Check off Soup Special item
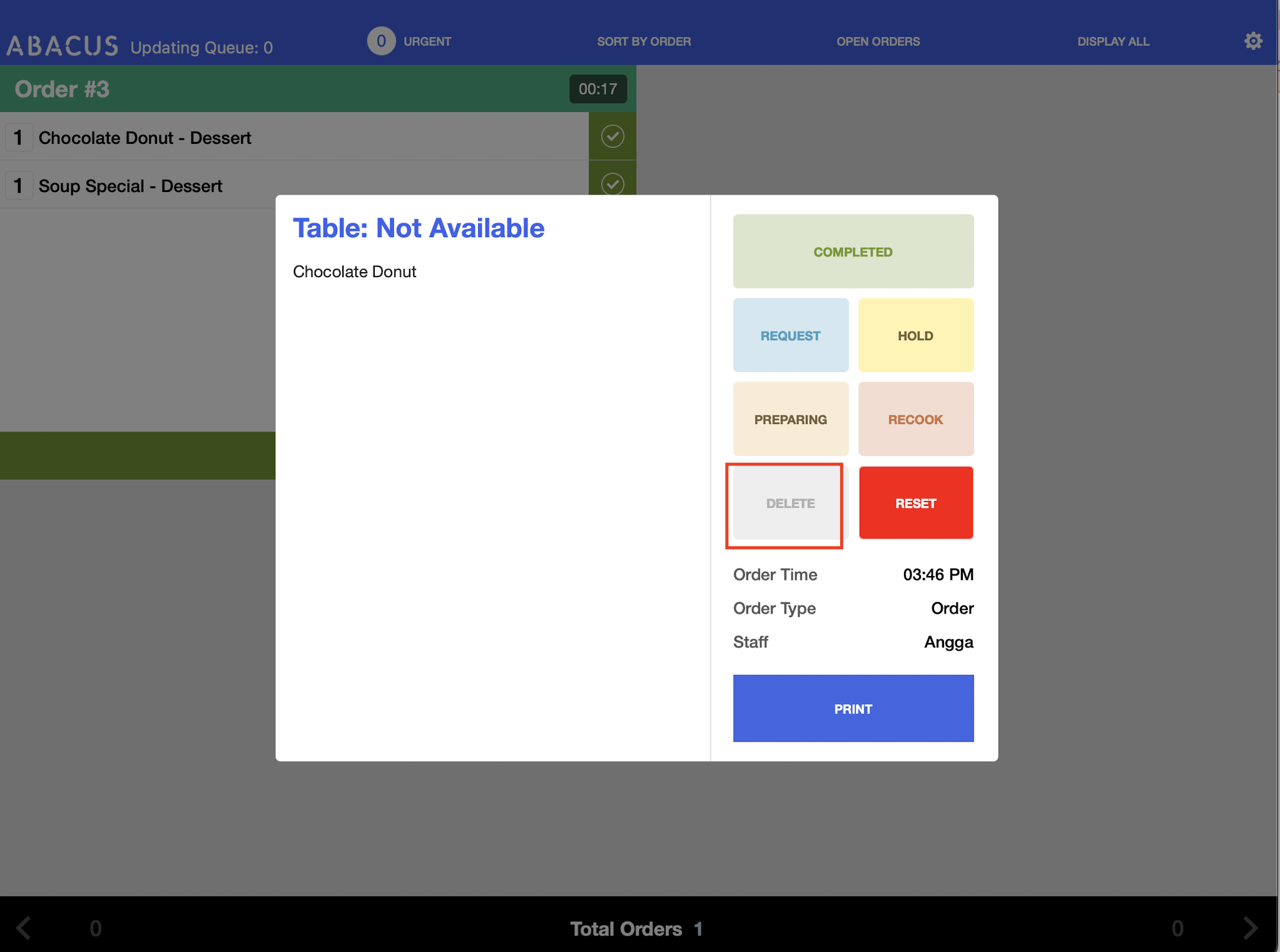The image size is (1280, 952). coord(612,183)
